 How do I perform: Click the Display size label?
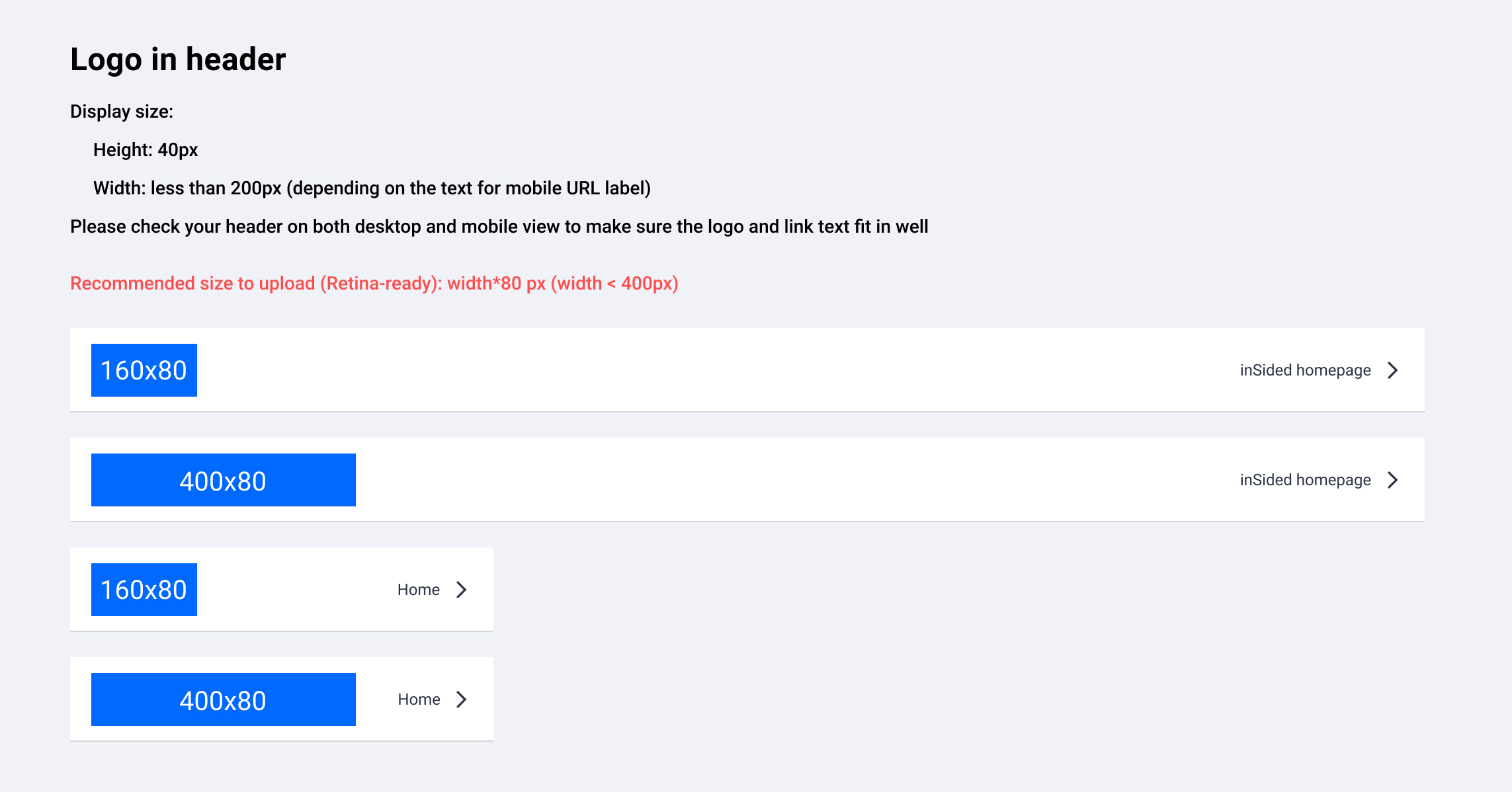[x=122, y=112]
